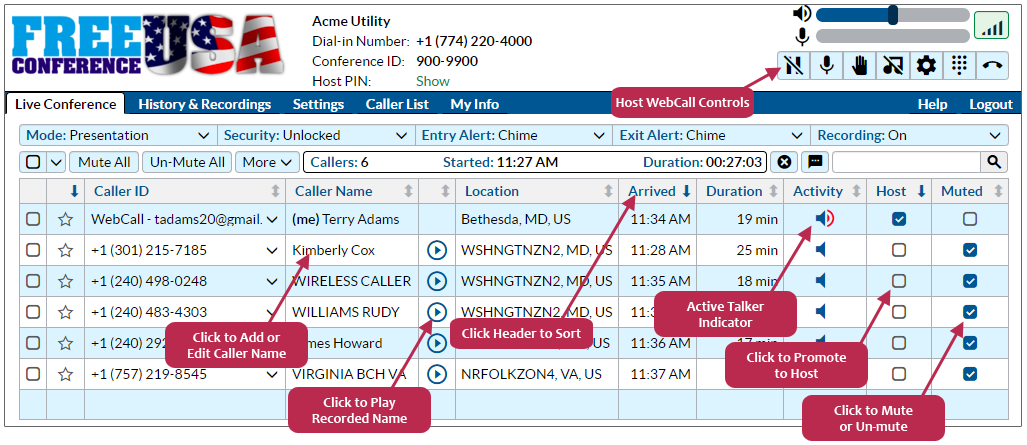Screen dimensions: 1027x445
Task: Check Host box for WIRELESS CALLER
Action: click(x=899, y=281)
